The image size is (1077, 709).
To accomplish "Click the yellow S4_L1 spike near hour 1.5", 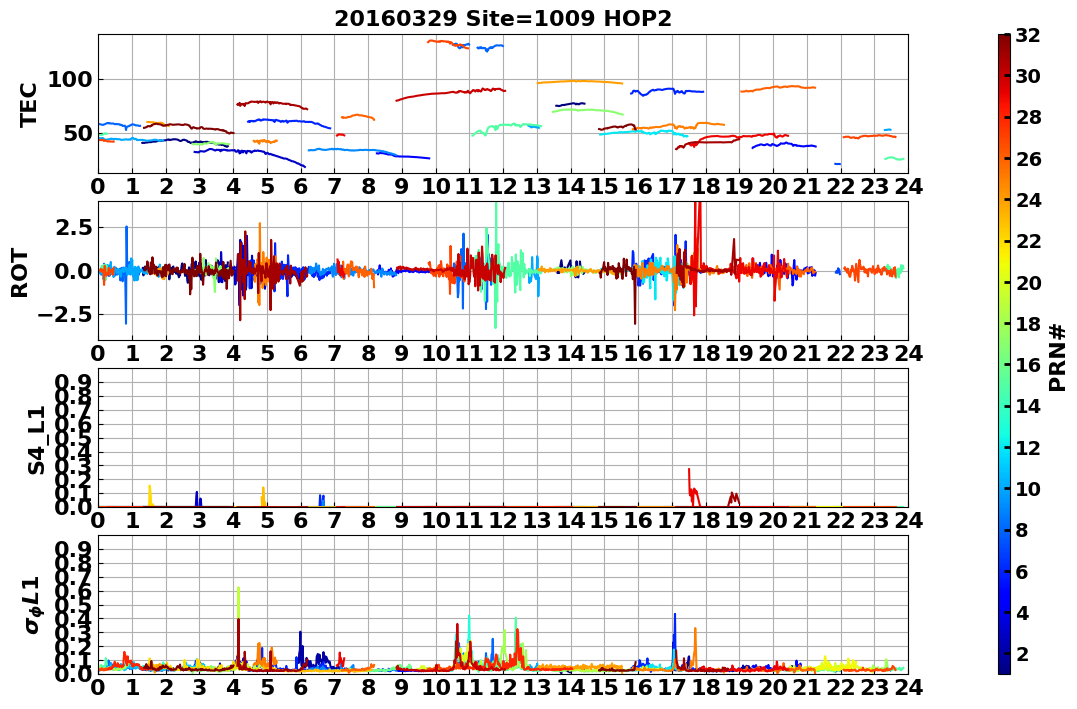I will pos(150,495).
